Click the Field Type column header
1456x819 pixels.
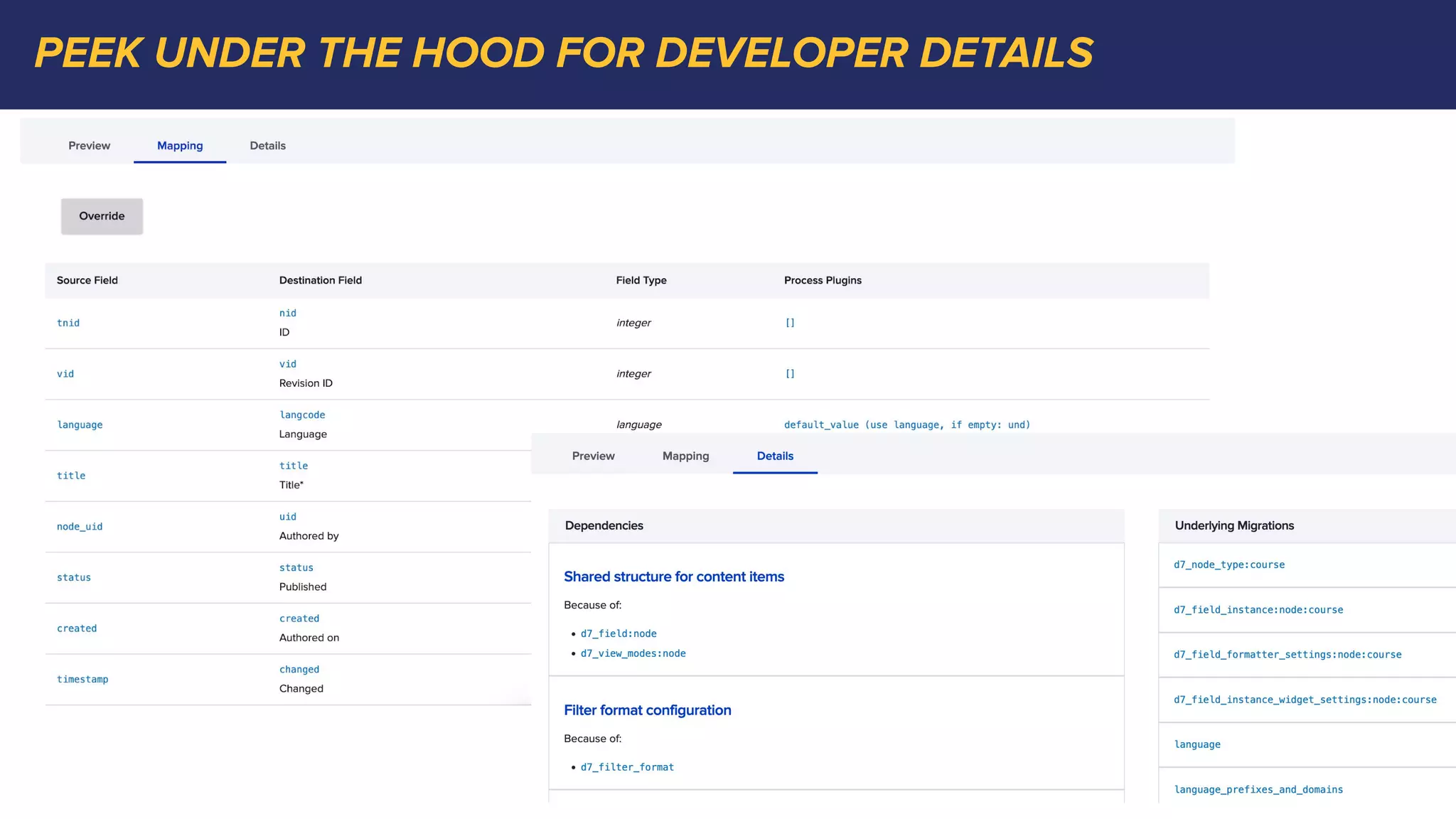click(x=641, y=280)
